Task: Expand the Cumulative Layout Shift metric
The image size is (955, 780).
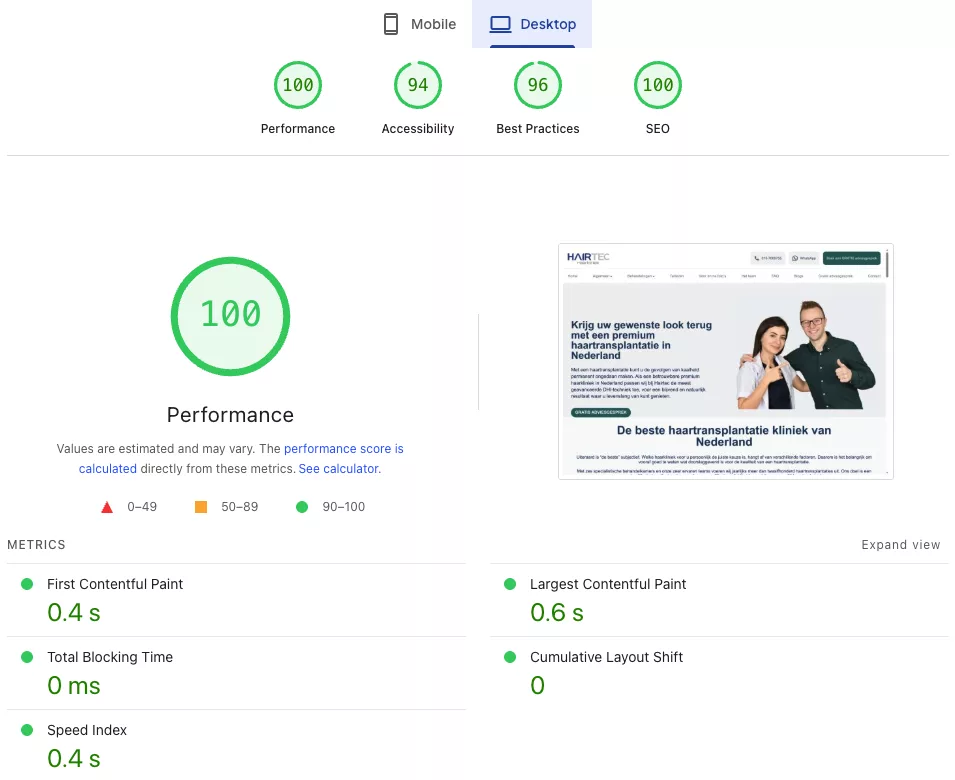Action: click(606, 657)
